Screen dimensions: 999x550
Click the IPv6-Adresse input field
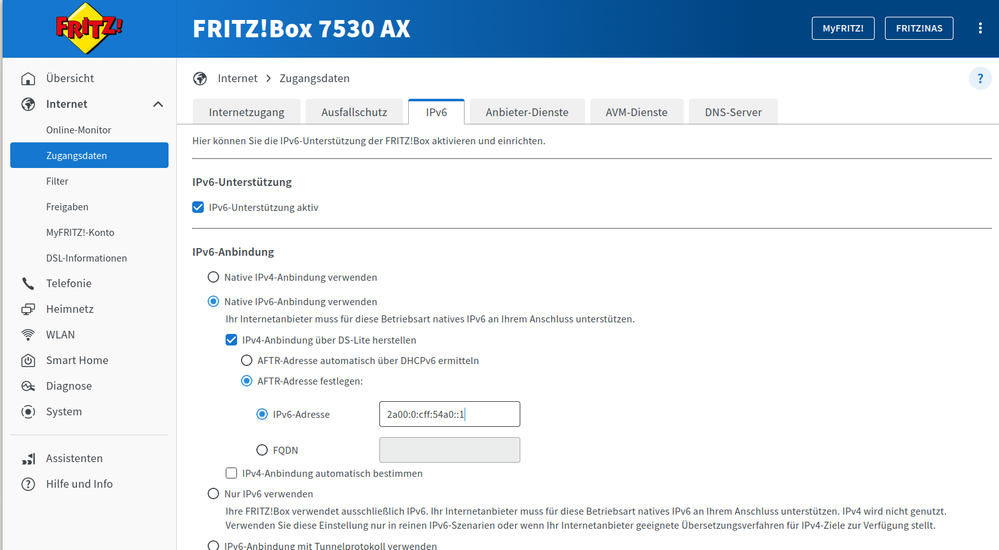450,414
